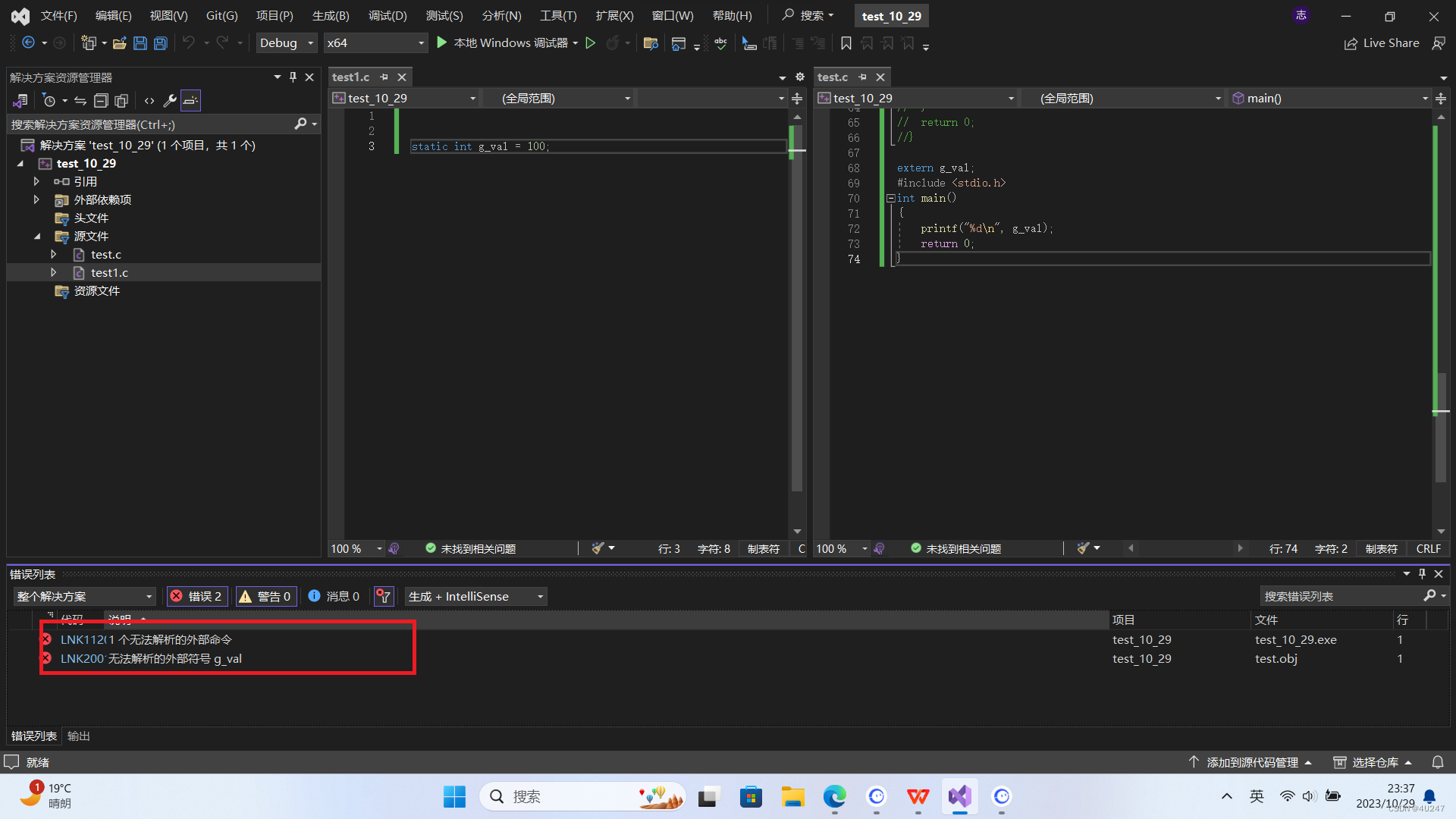Open the x64 platform dropdown
The width and height of the screenshot is (1456, 819).
coord(375,43)
